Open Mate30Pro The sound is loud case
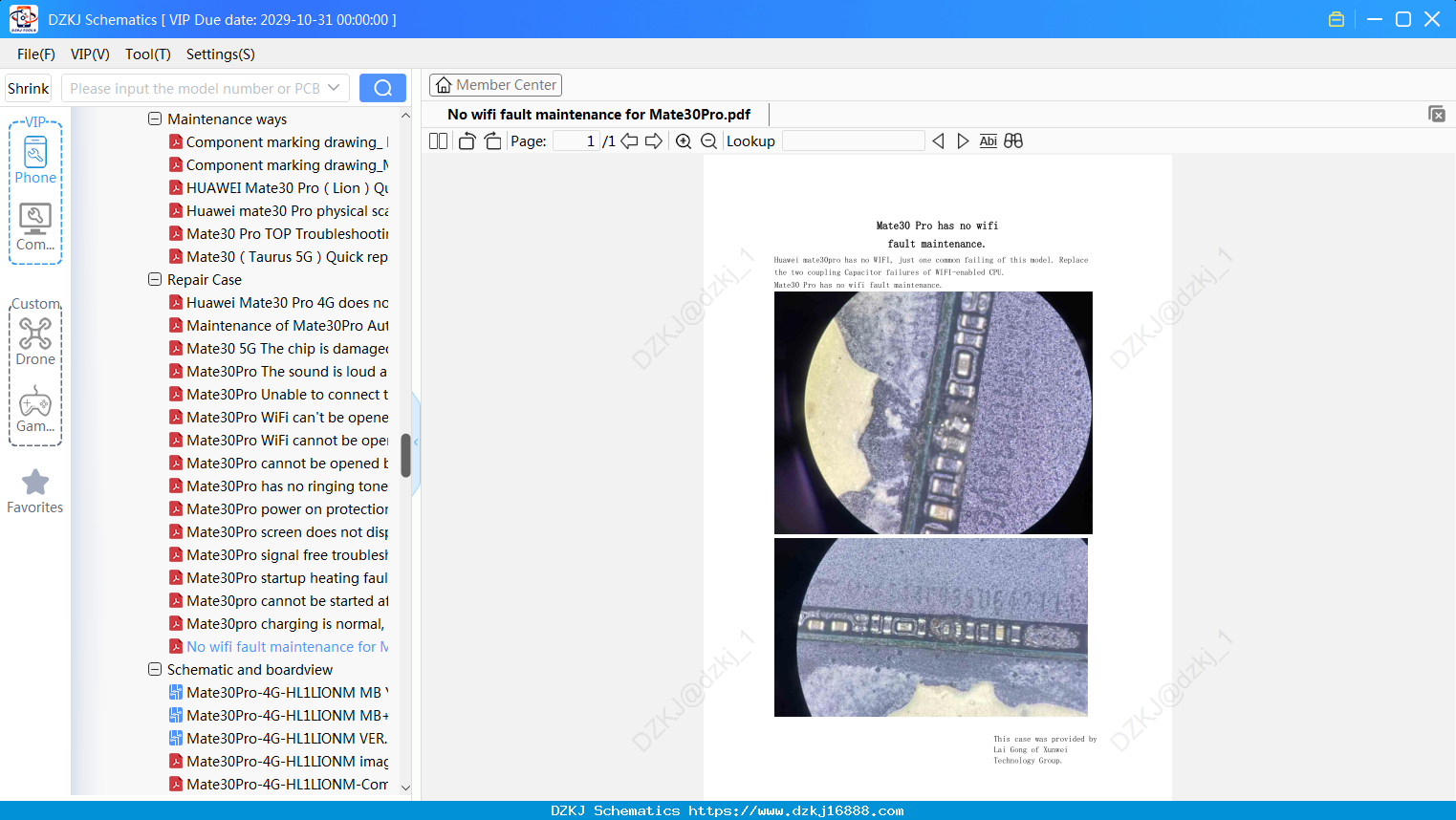The width and height of the screenshot is (1456, 820). coord(278,372)
